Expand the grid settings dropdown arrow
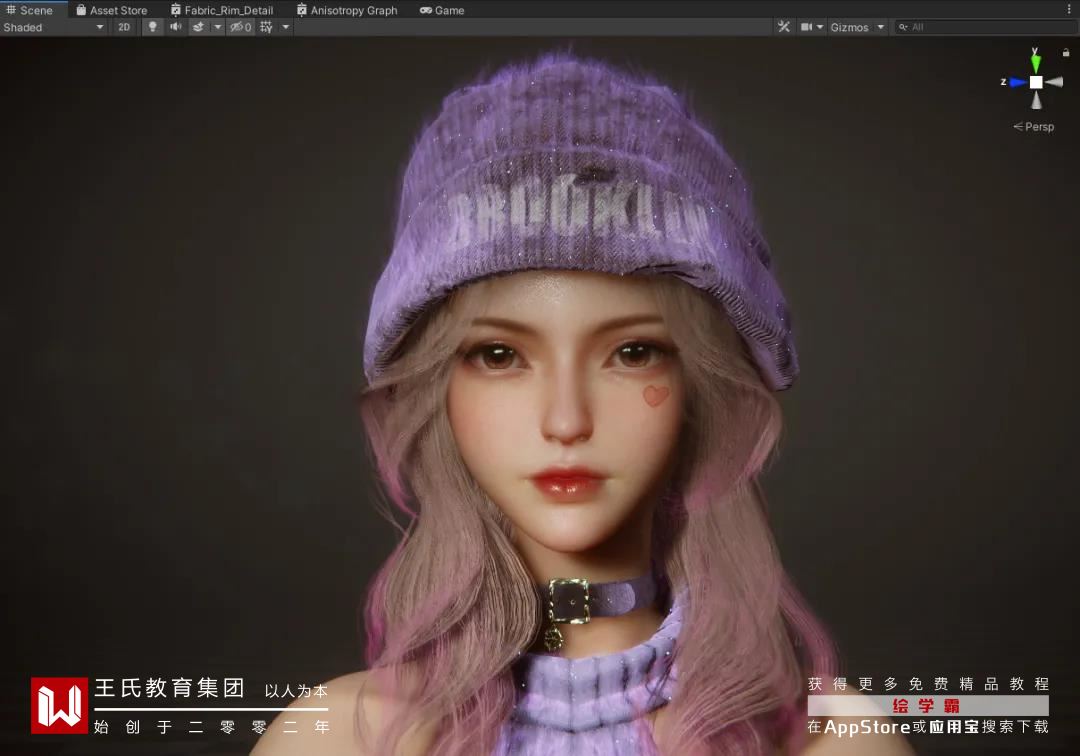 [x=286, y=27]
